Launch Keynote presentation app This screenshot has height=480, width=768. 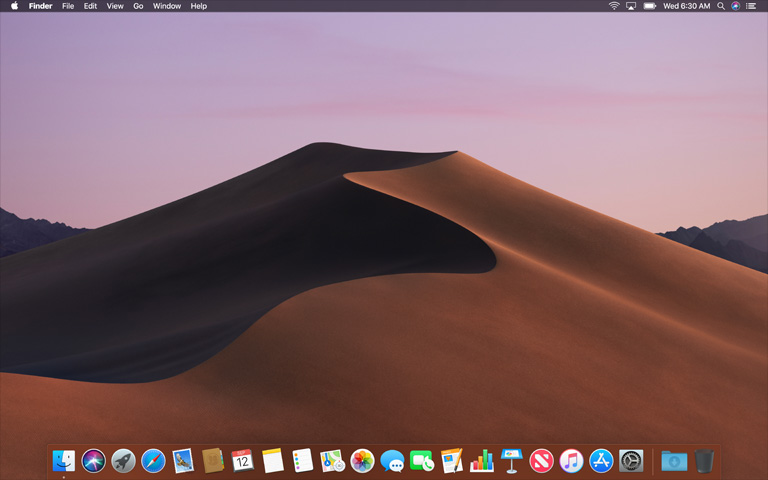[x=512, y=461]
